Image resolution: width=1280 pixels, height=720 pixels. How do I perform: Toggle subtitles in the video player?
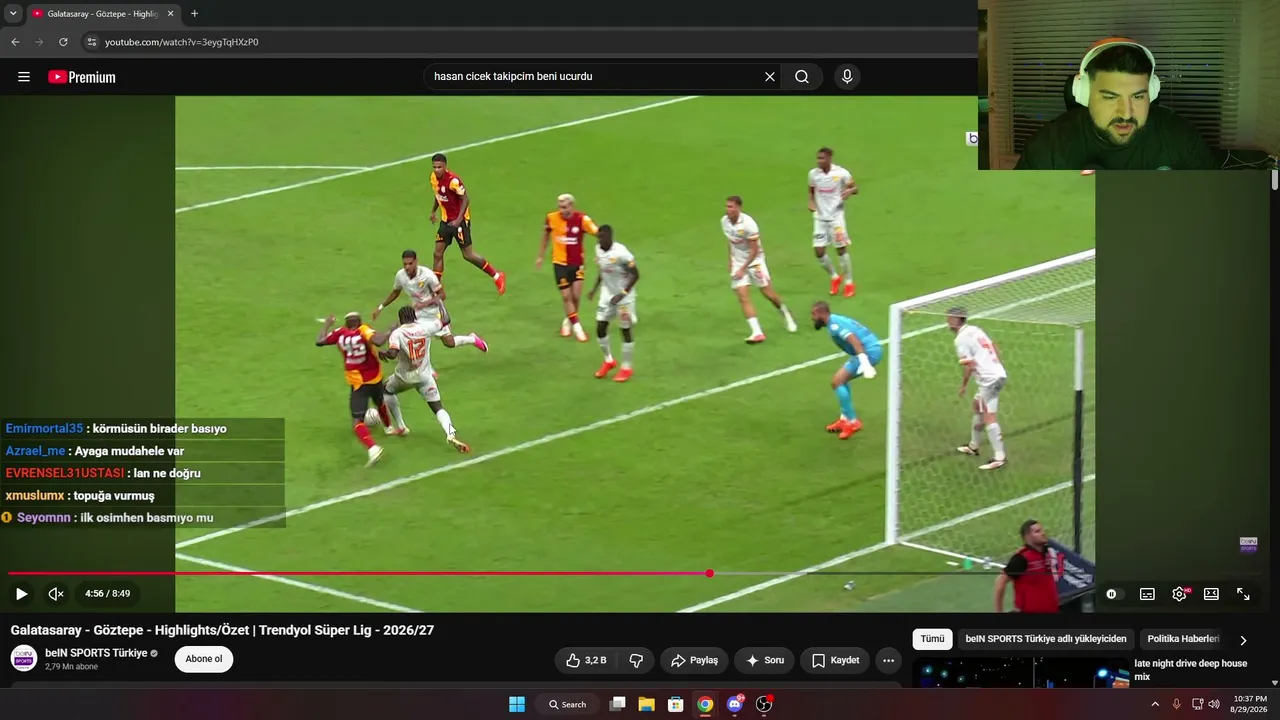1147,594
